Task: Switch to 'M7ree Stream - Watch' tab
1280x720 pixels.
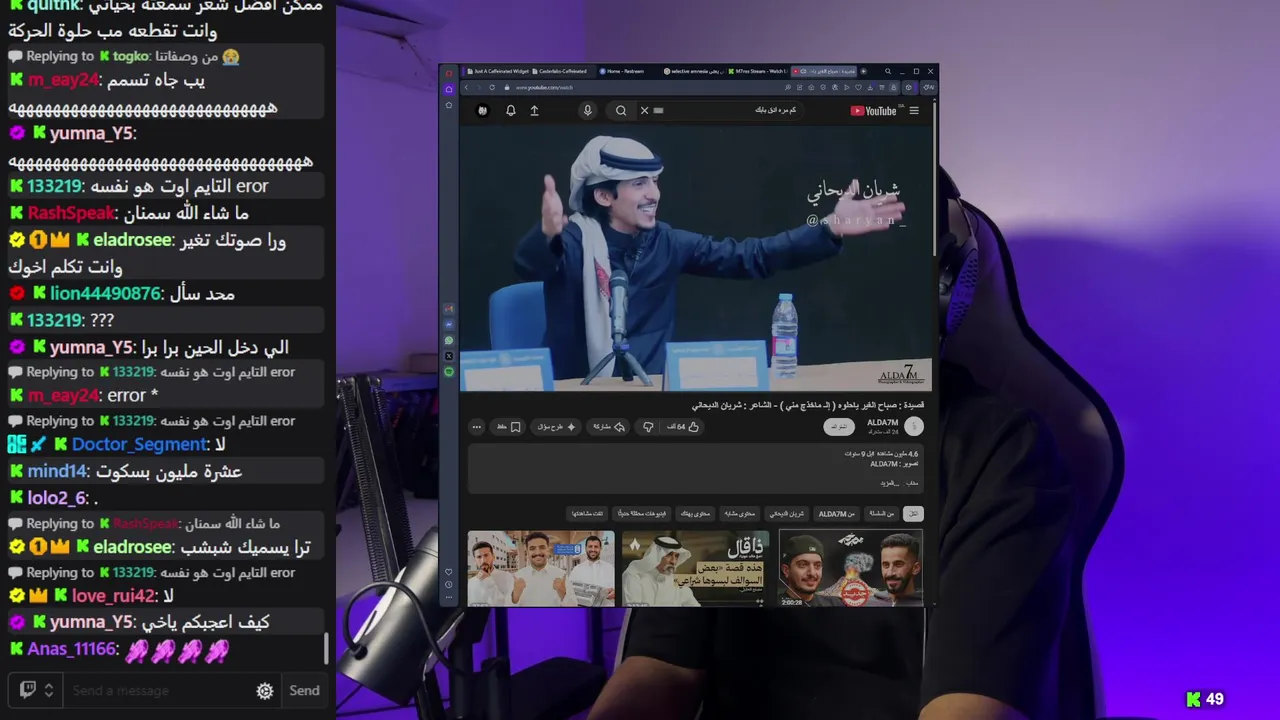Action: click(759, 72)
